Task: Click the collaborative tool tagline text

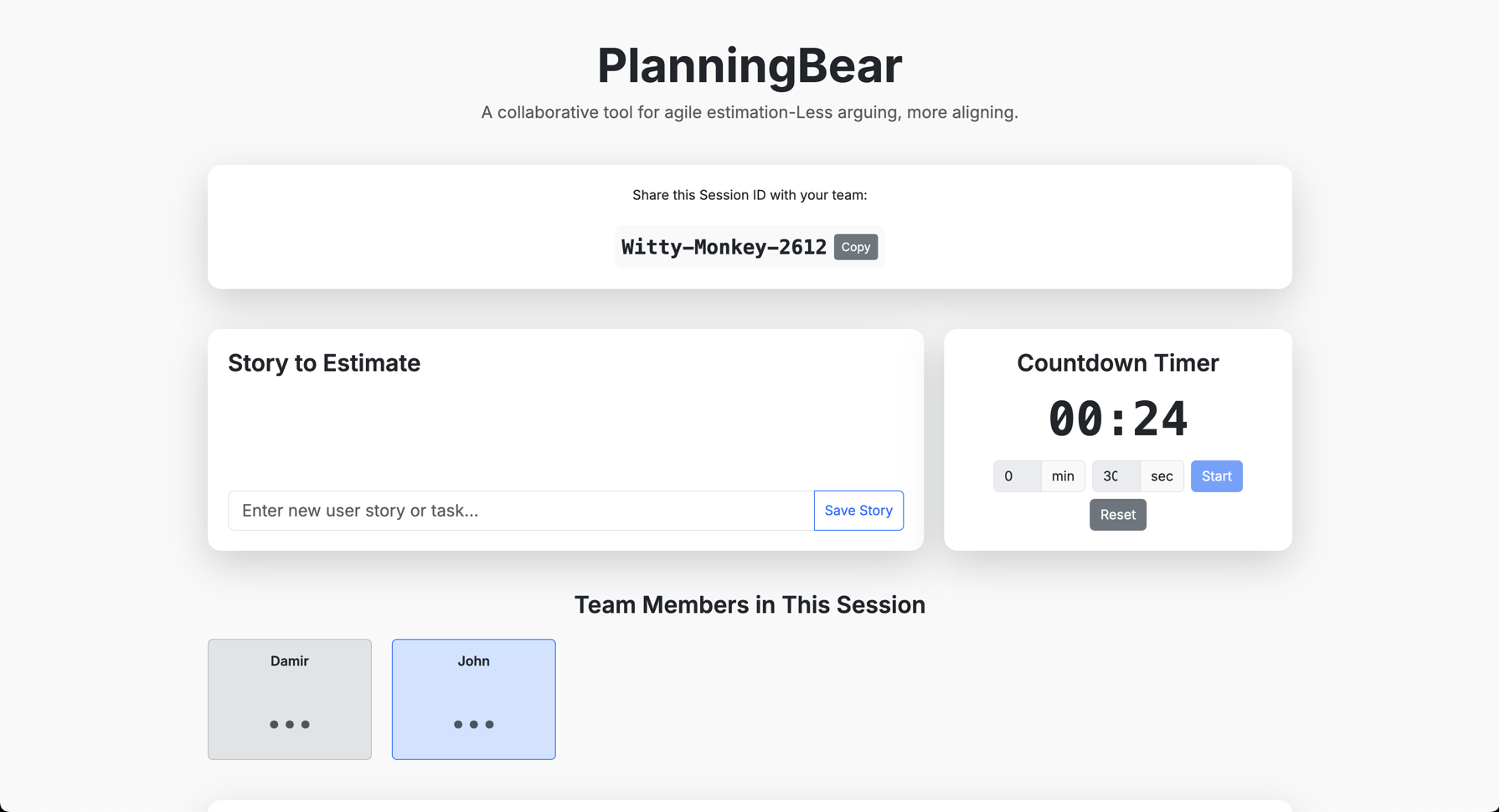Action: [750, 111]
